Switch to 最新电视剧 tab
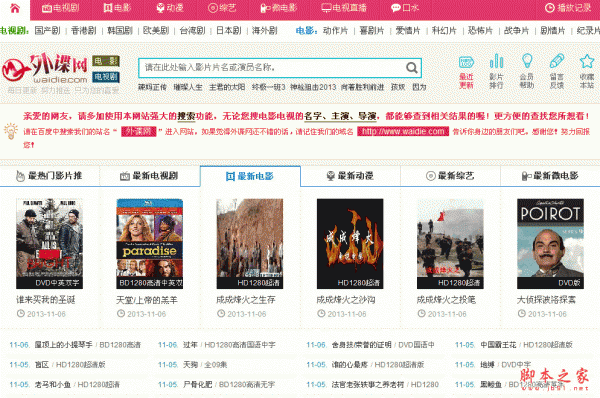This screenshot has width=600, height=398. tap(150, 176)
